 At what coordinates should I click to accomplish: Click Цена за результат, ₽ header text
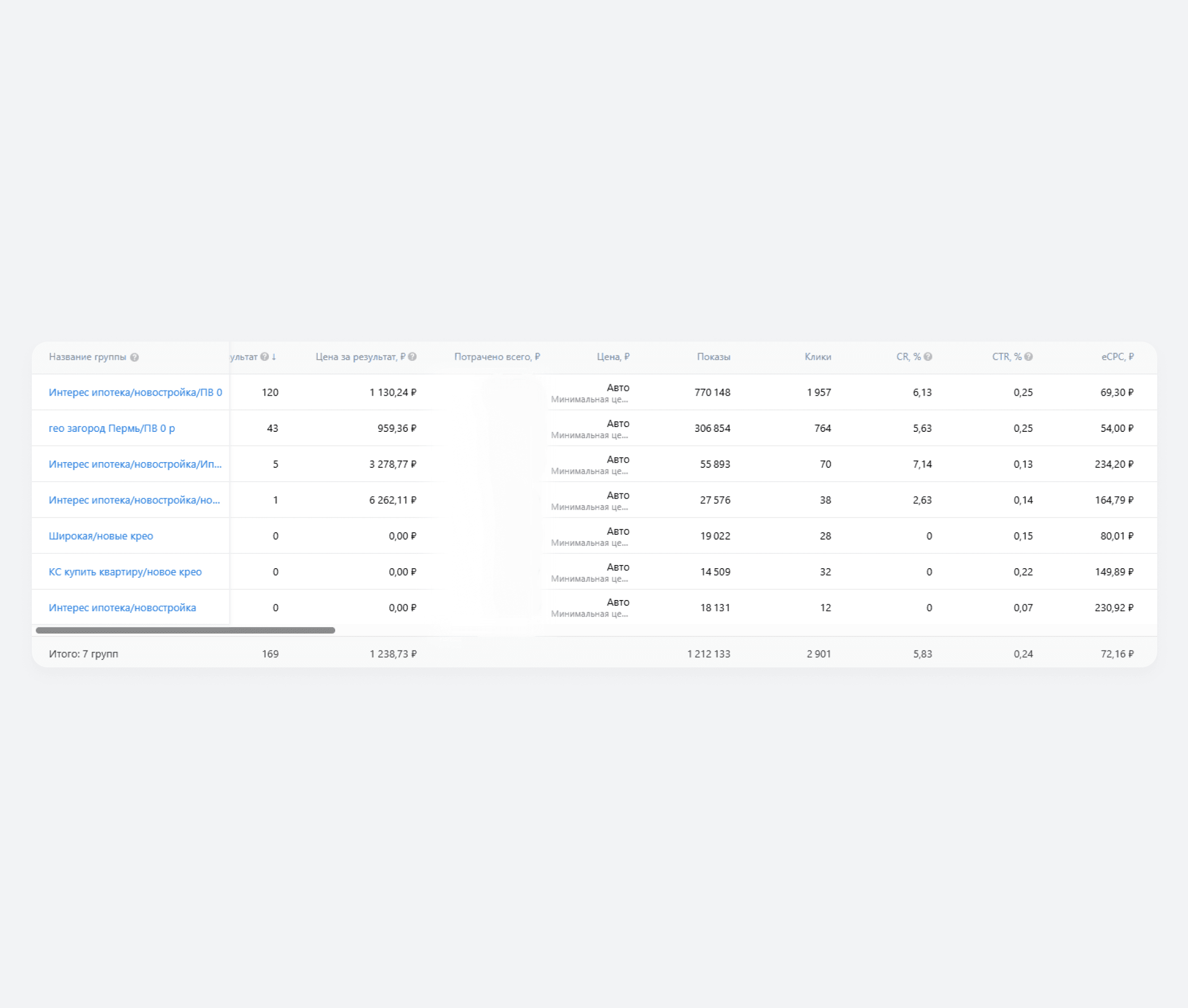[361, 357]
